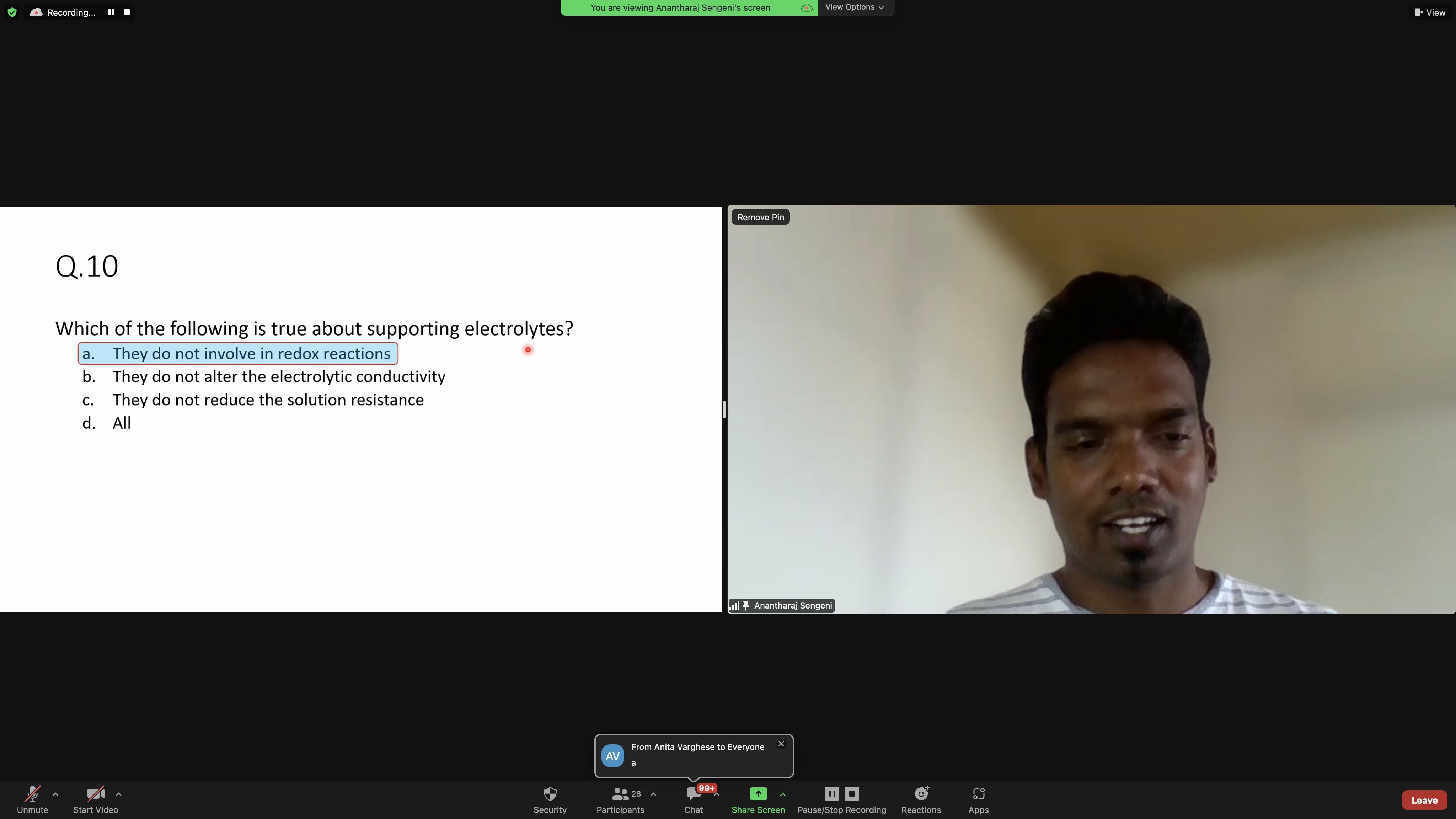1456x819 pixels.
Task: Open the Apps panel
Action: pos(978,794)
